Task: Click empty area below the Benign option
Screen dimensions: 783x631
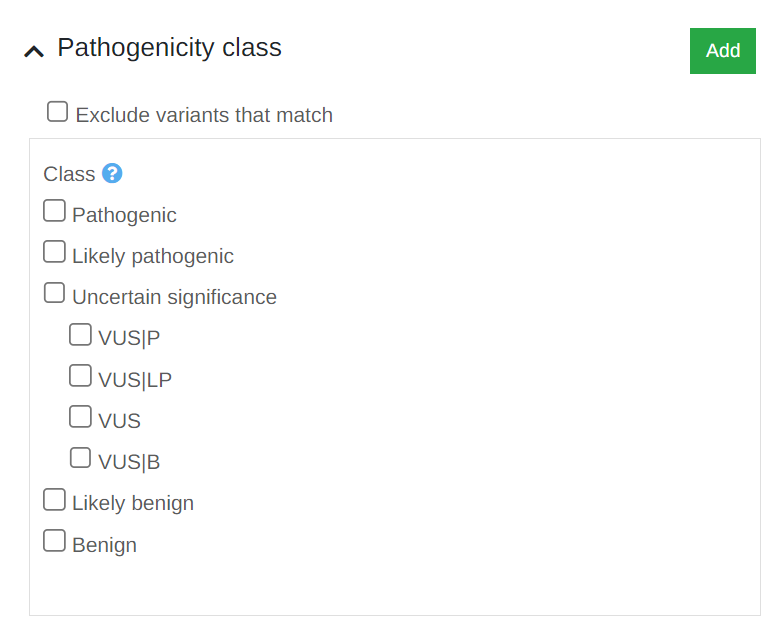Action: (x=390, y=585)
